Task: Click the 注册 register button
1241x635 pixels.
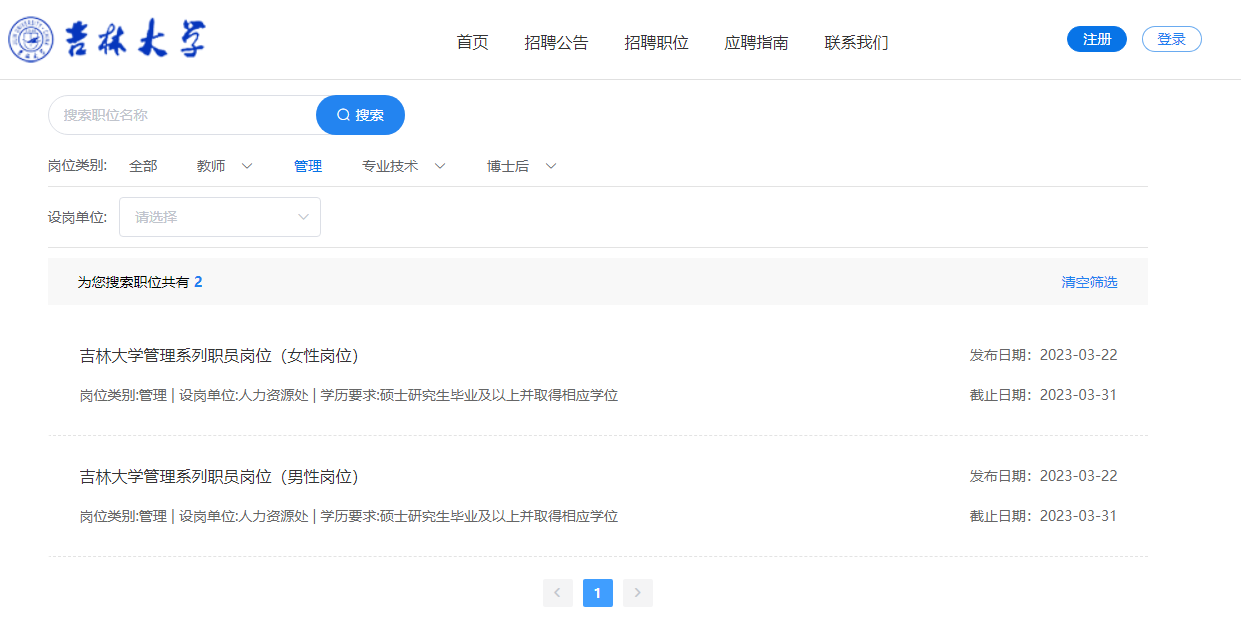Action: 1097,39
